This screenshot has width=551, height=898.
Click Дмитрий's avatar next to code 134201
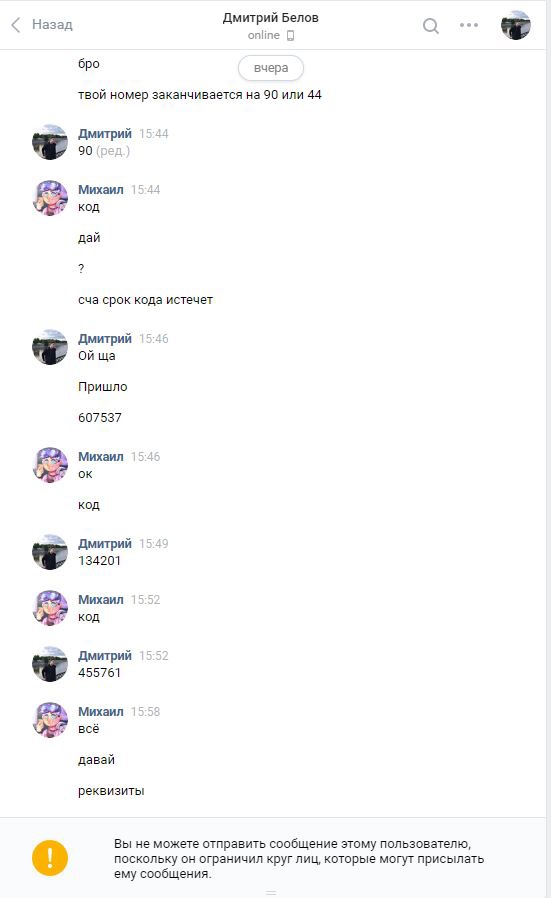coord(50,552)
